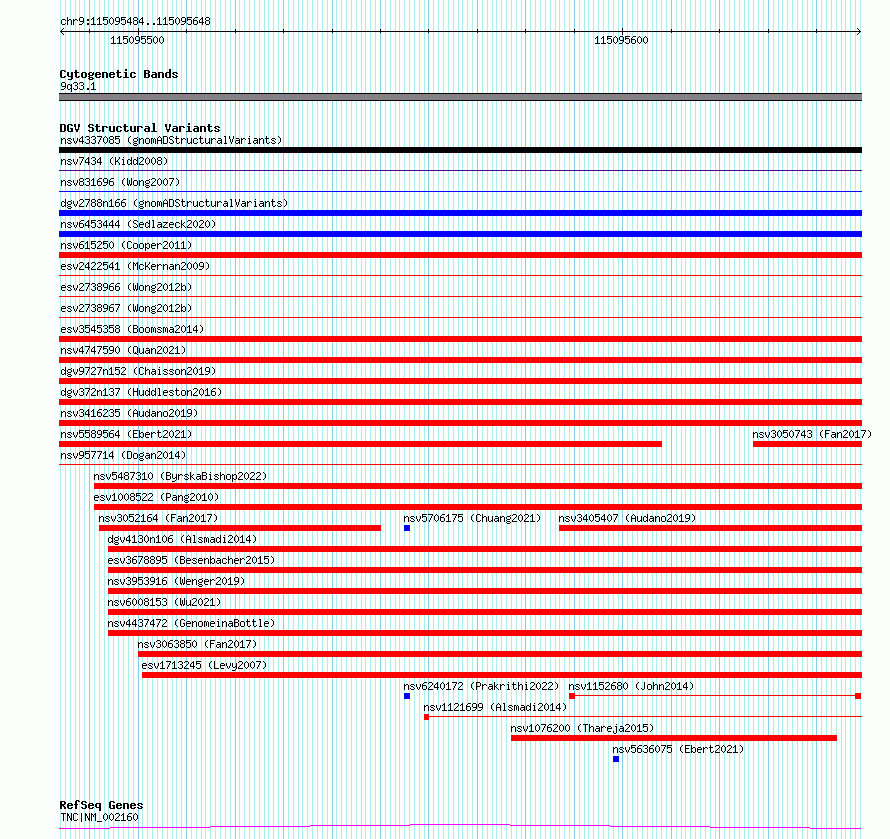Click the DGV Structural Variants track title
The image size is (890, 839).
click(140, 128)
